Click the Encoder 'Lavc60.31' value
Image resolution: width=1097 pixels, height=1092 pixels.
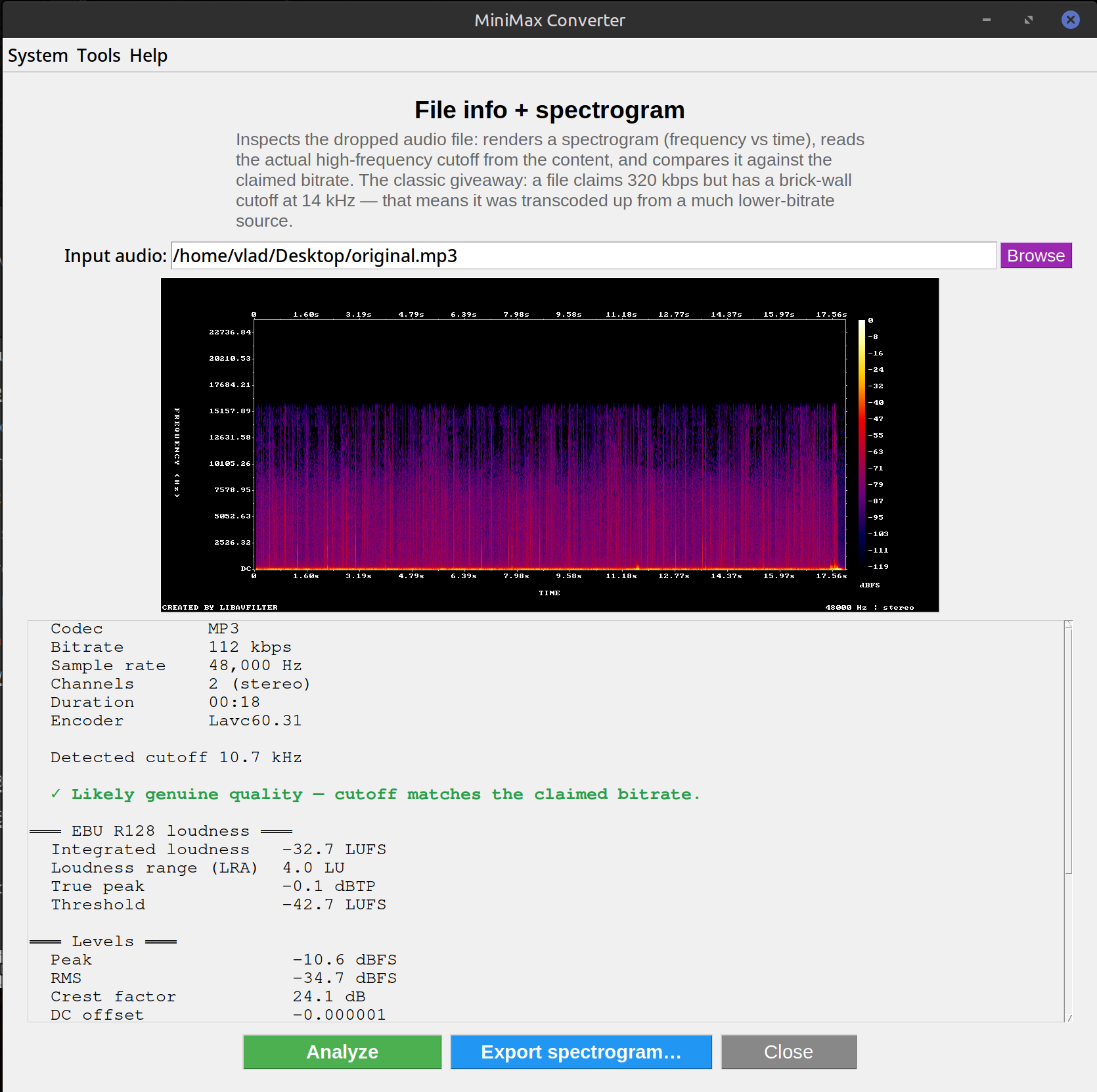click(255, 721)
